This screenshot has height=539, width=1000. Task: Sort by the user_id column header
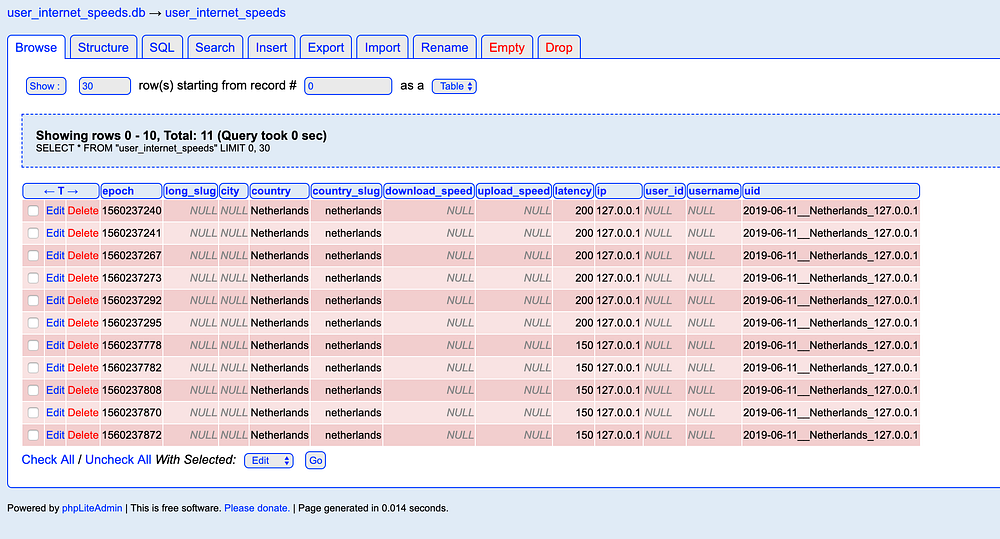(665, 191)
